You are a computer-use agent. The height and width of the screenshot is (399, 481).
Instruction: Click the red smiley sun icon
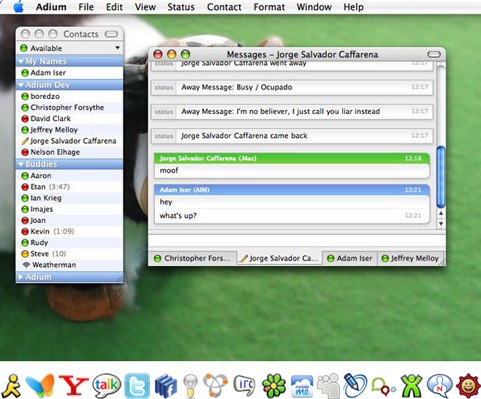(x=468, y=386)
